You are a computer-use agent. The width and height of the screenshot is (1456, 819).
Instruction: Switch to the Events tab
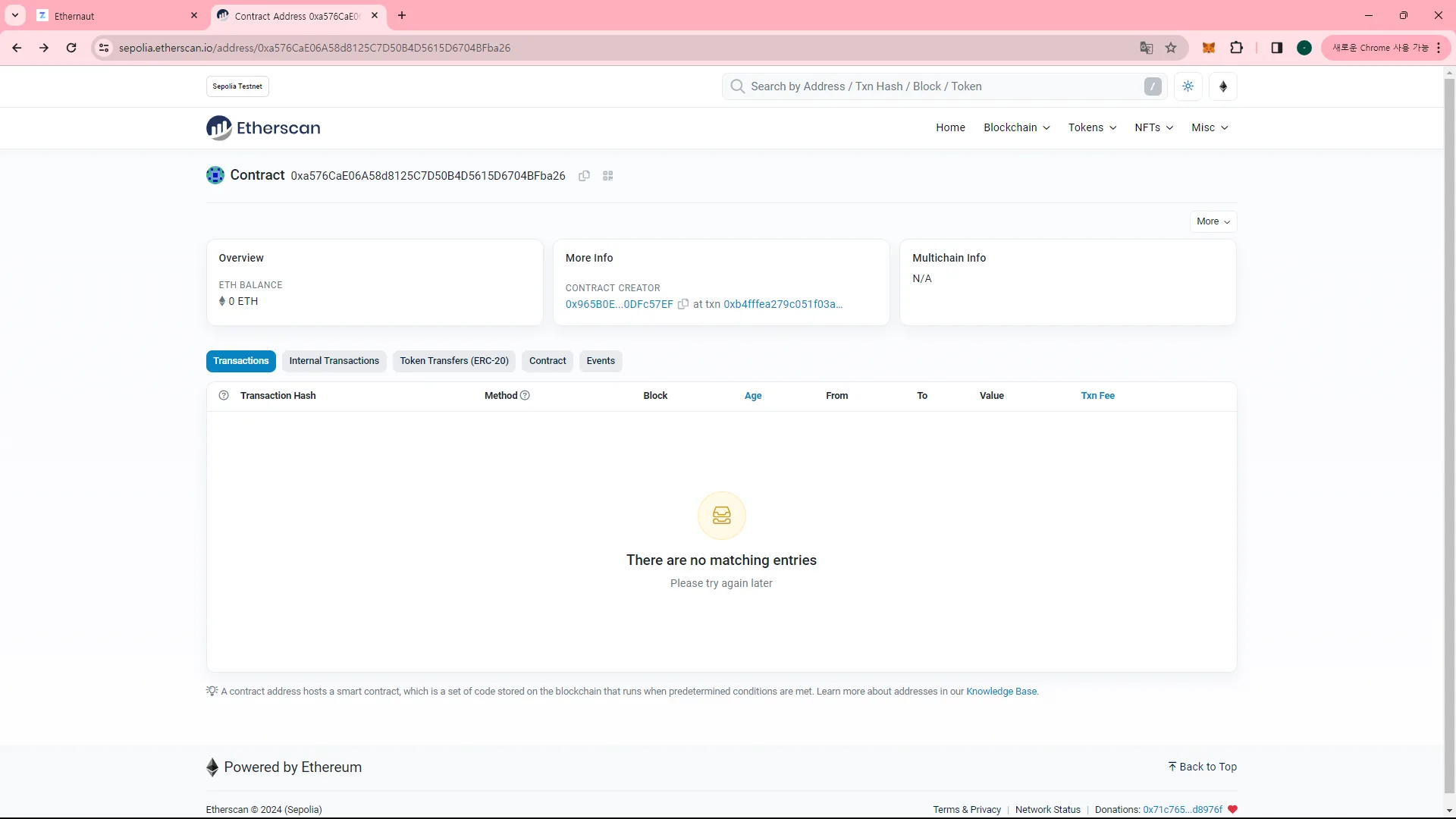point(601,361)
